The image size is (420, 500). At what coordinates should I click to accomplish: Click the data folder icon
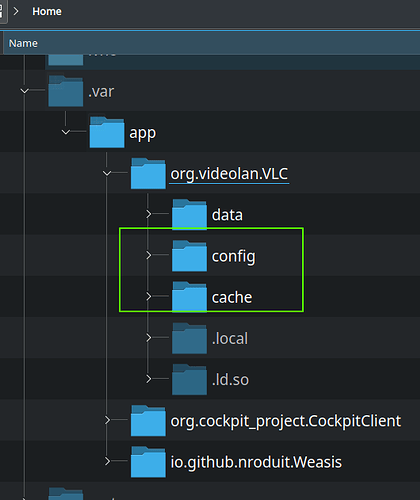(x=189, y=214)
